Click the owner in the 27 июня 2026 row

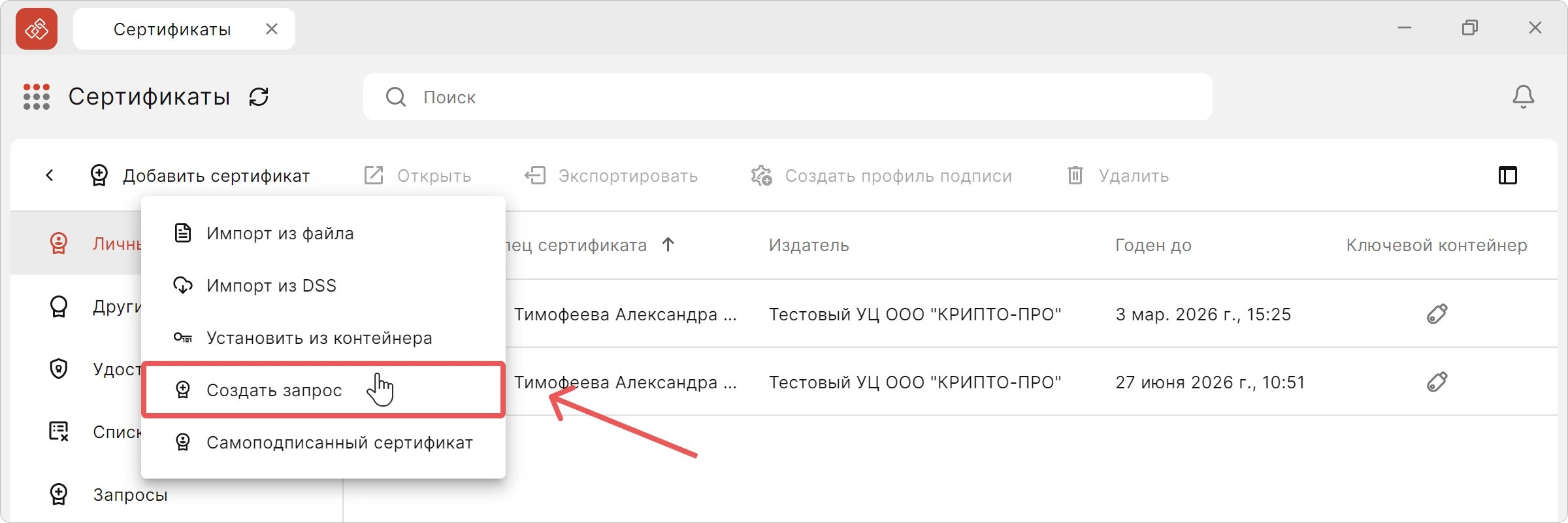click(625, 382)
